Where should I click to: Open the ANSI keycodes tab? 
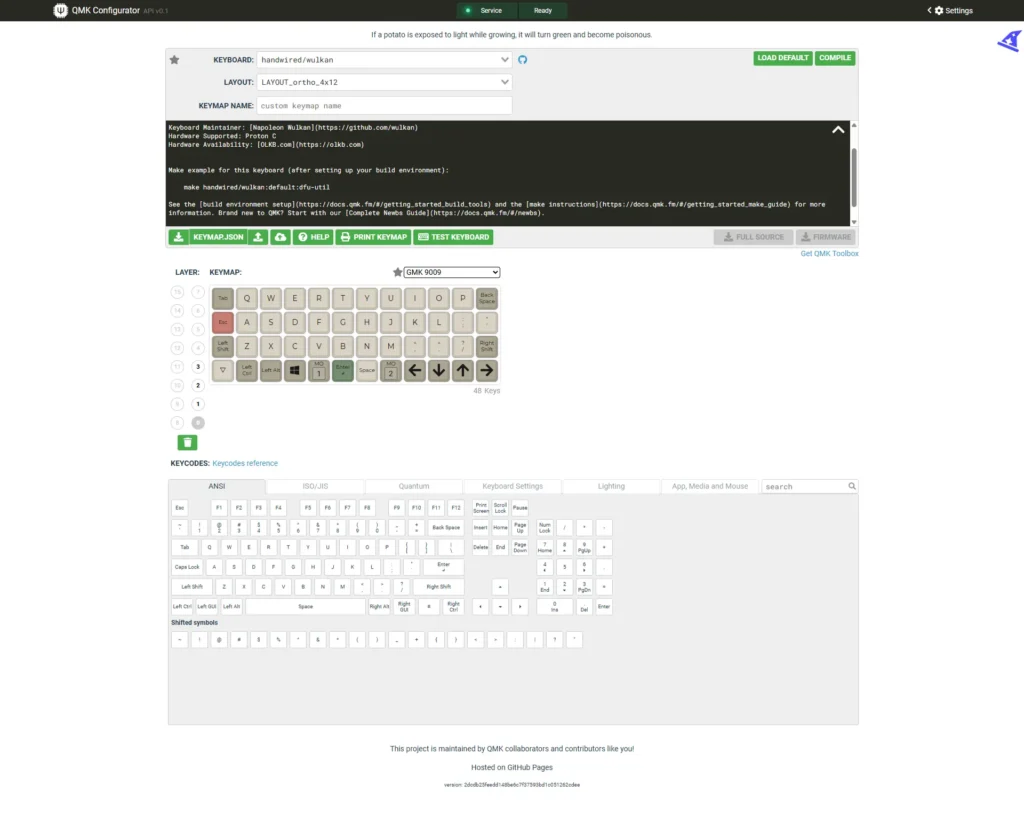coord(217,487)
